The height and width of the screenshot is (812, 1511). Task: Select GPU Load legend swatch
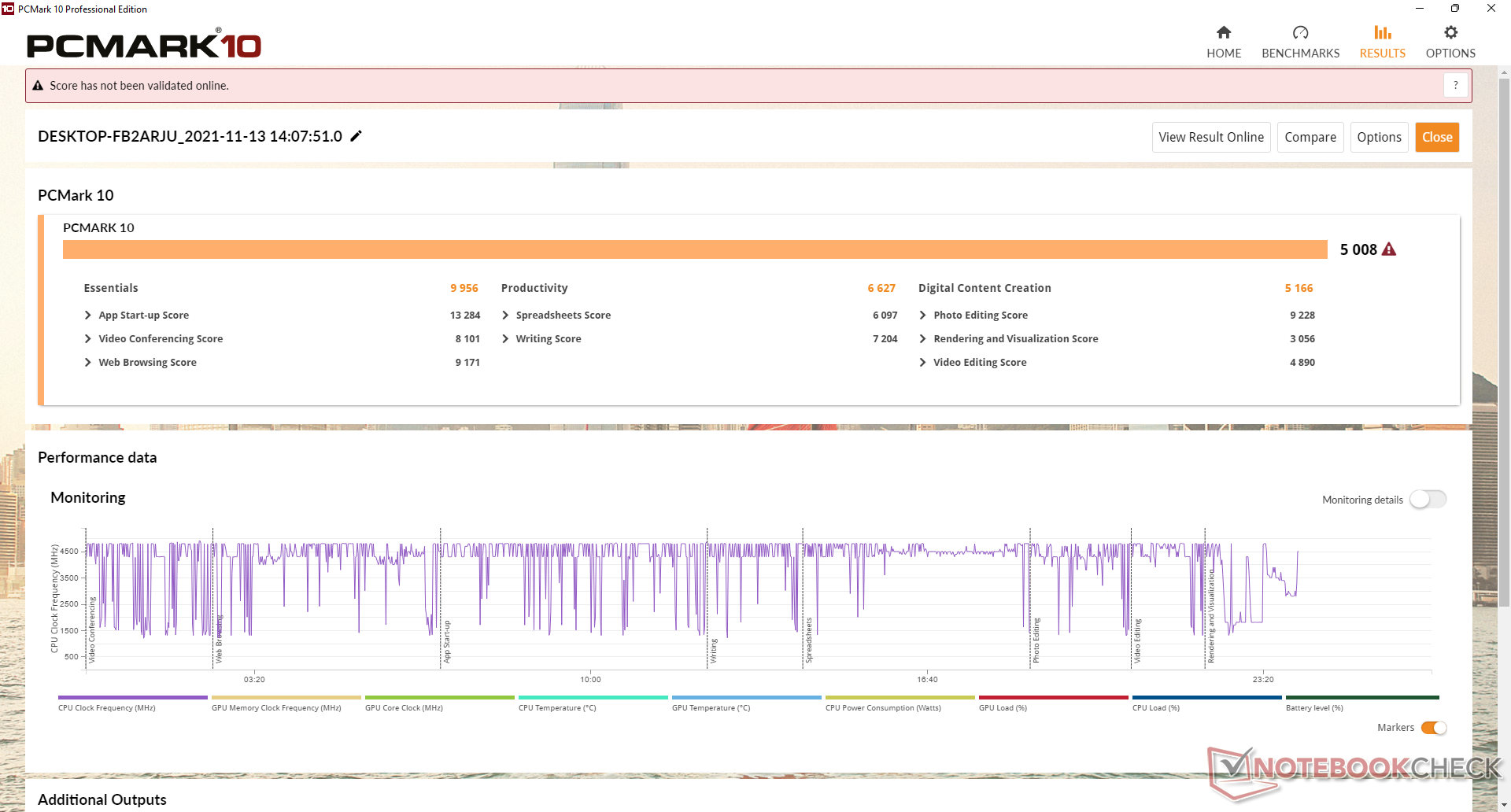(x=1053, y=697)
